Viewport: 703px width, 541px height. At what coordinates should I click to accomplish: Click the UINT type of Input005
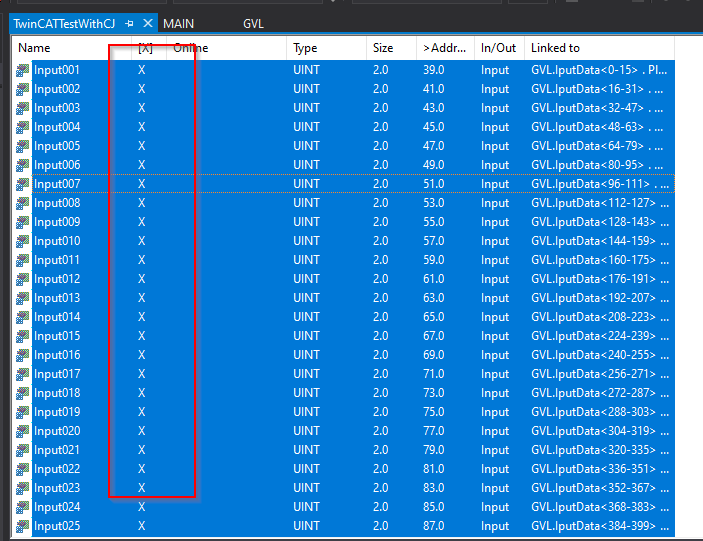tap(306, 146)
